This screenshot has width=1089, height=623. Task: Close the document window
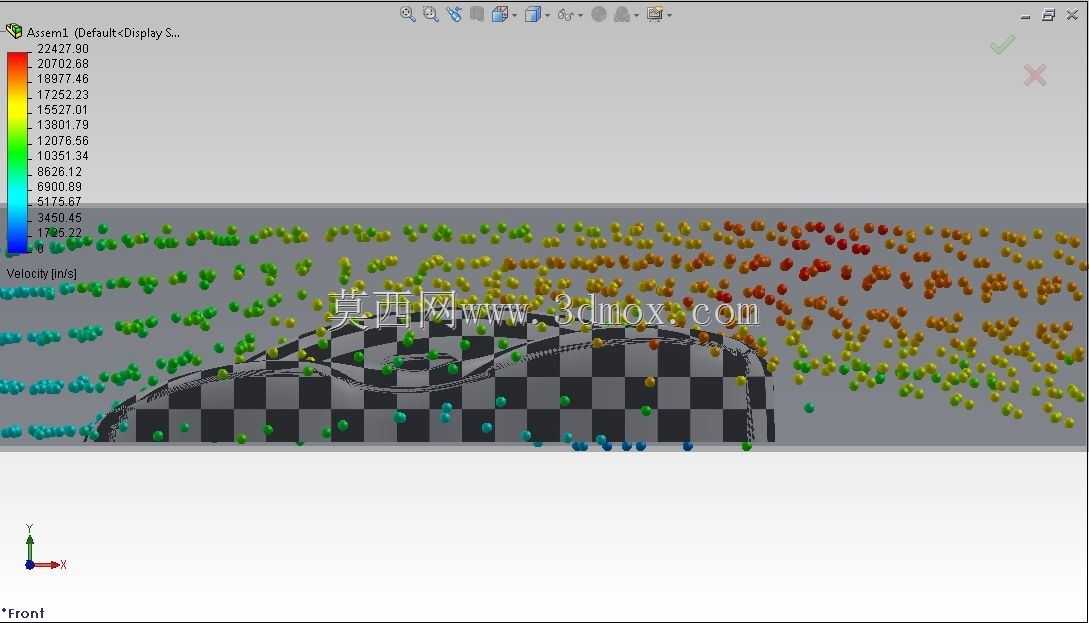(1072, 15)
